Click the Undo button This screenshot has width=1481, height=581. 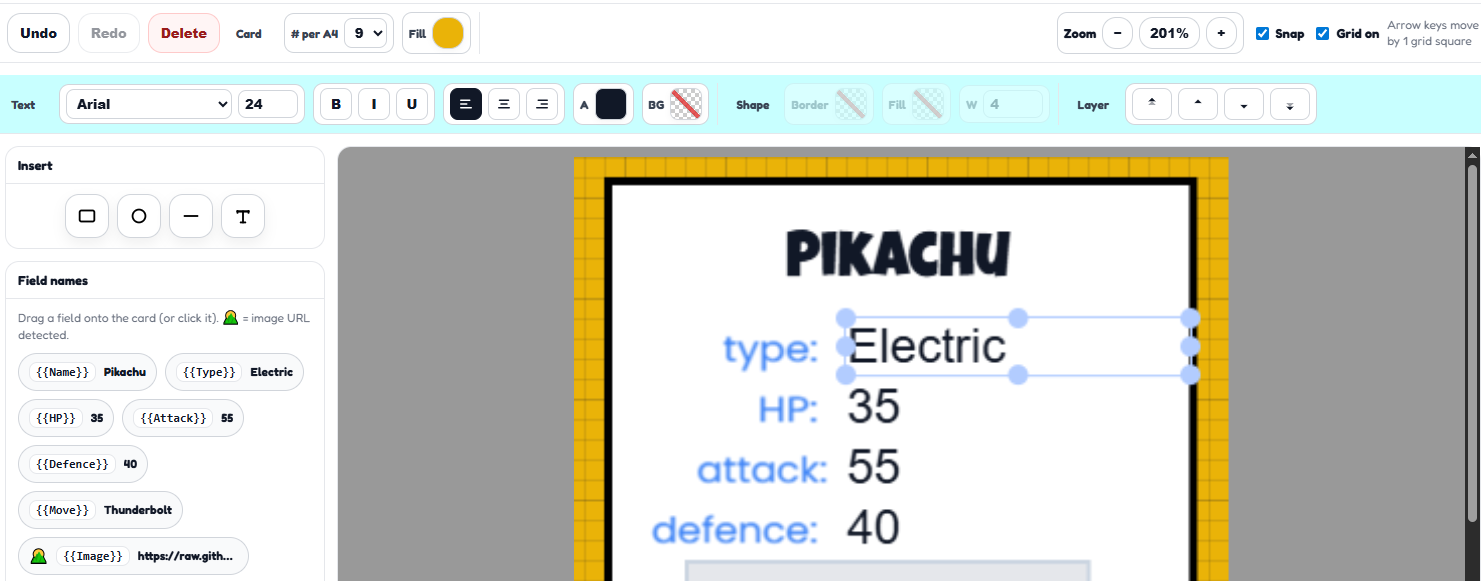pyautogui.click(x=39, y=33)
